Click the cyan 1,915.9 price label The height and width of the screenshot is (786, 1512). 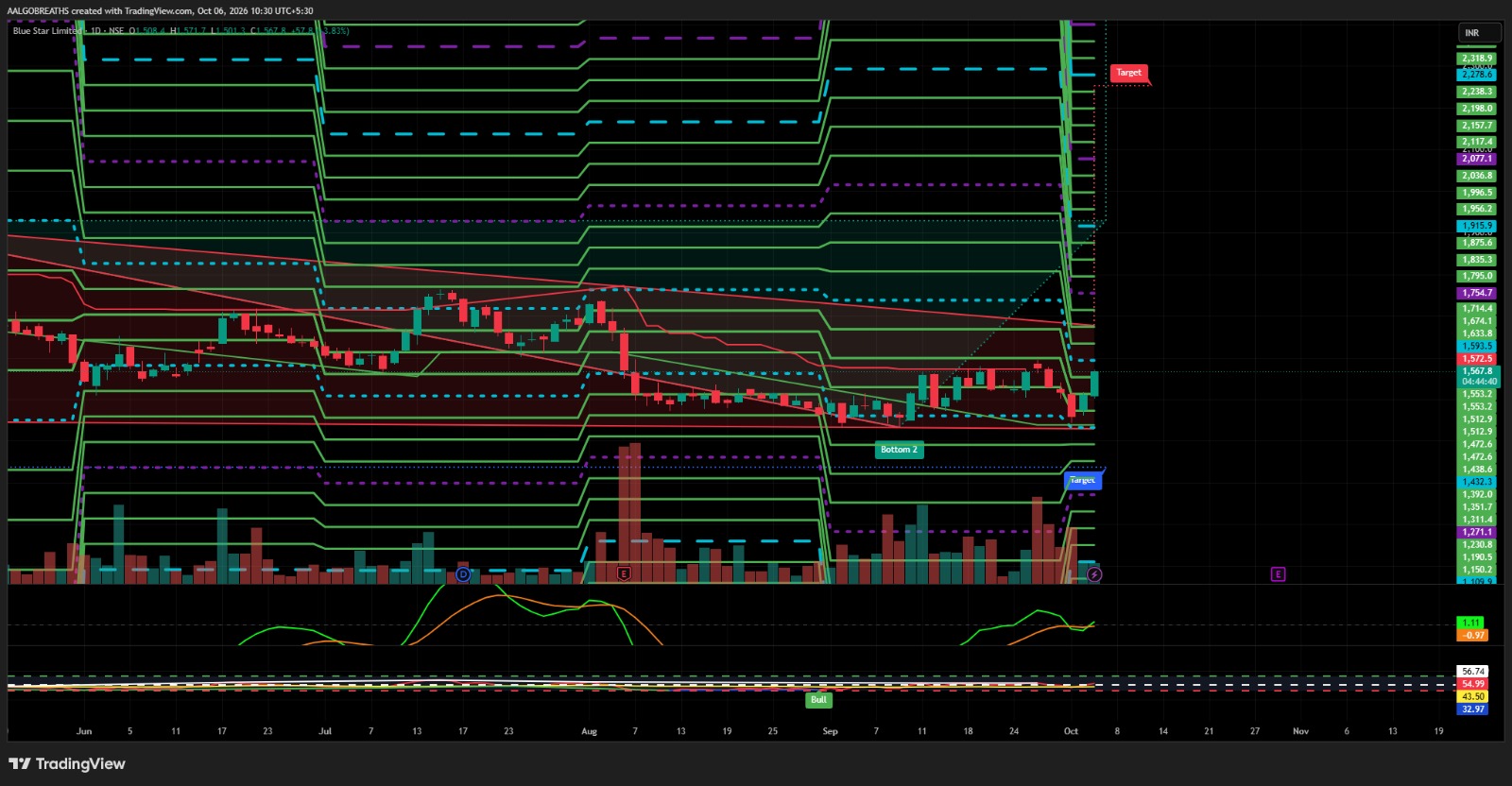[x=1477, y=227]
